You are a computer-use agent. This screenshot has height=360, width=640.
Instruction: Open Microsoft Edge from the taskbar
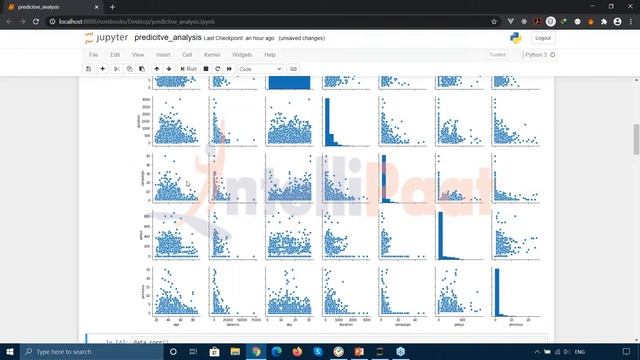(277, 351)
